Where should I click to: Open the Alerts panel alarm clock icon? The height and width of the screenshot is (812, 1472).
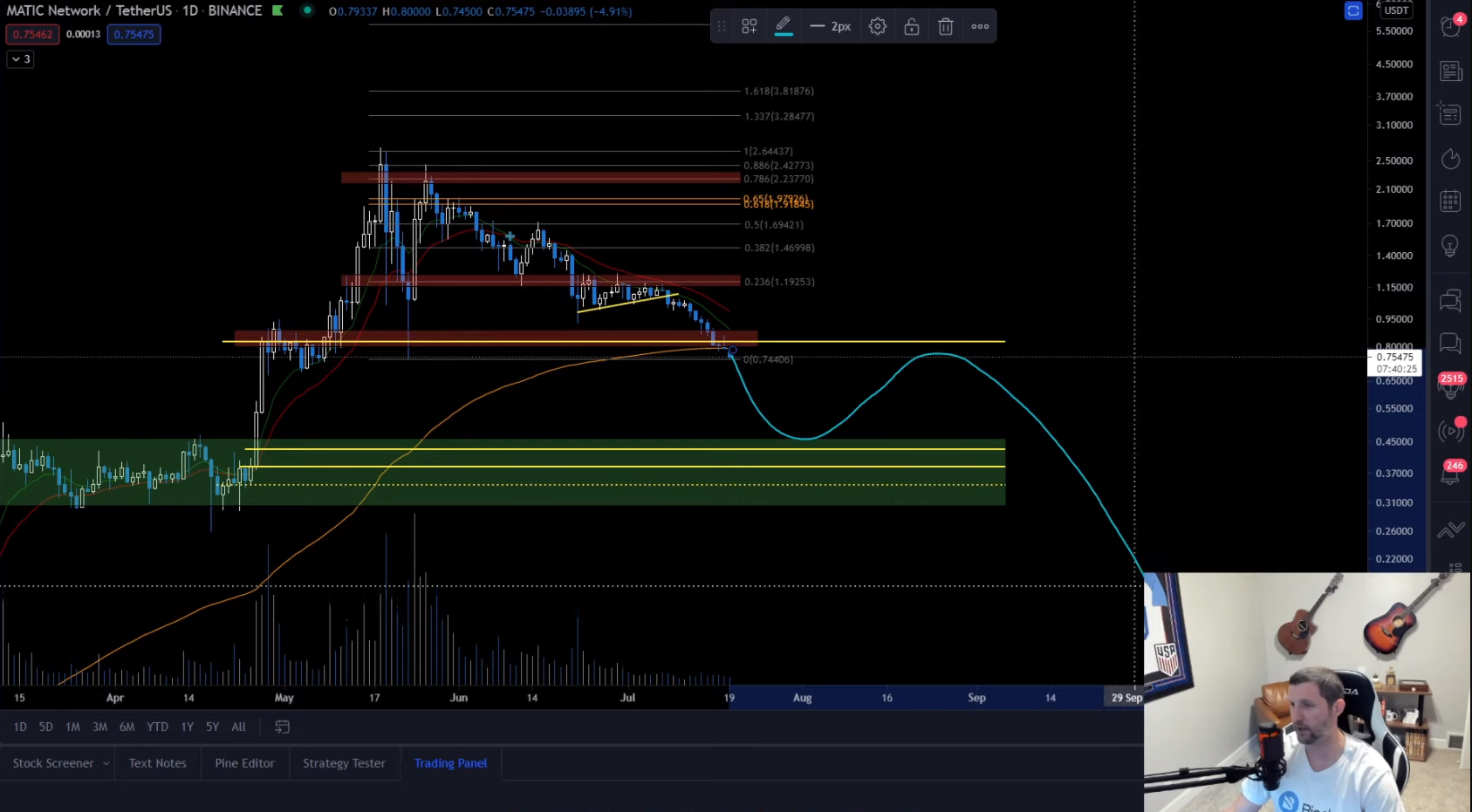click(1450, 26)
